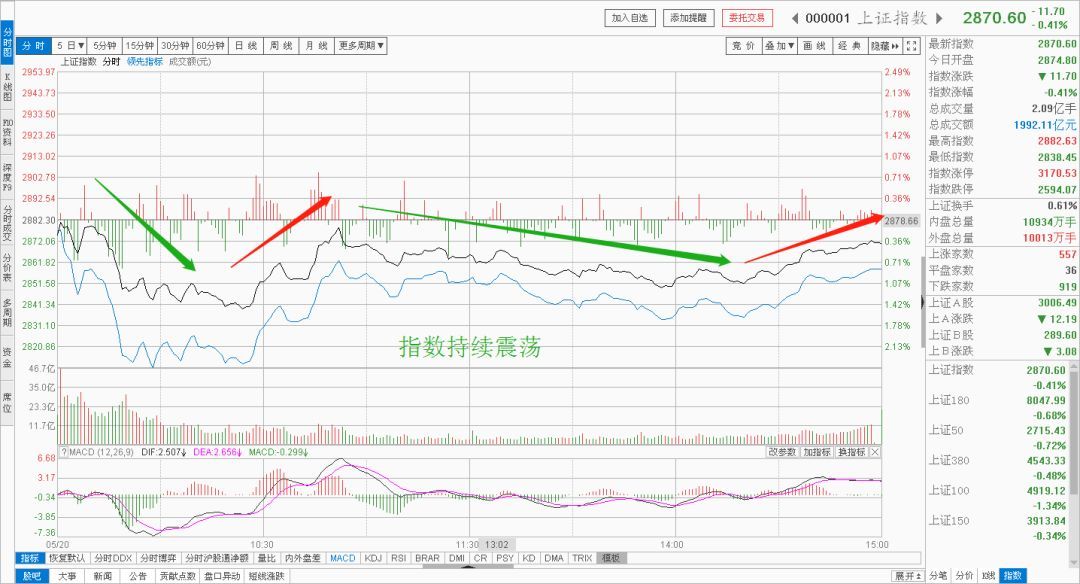The width and height of the screenshot is (1080, 584).
Task: Open the 分价表 sidebar item
Action: [x=7, y=267]
